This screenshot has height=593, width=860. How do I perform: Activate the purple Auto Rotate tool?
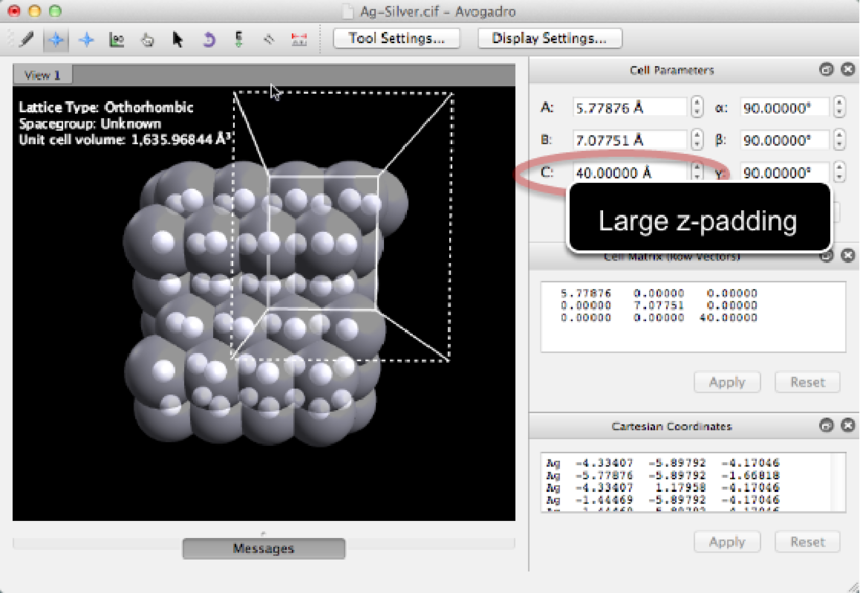pyautogui.click(x=208, y=40)
